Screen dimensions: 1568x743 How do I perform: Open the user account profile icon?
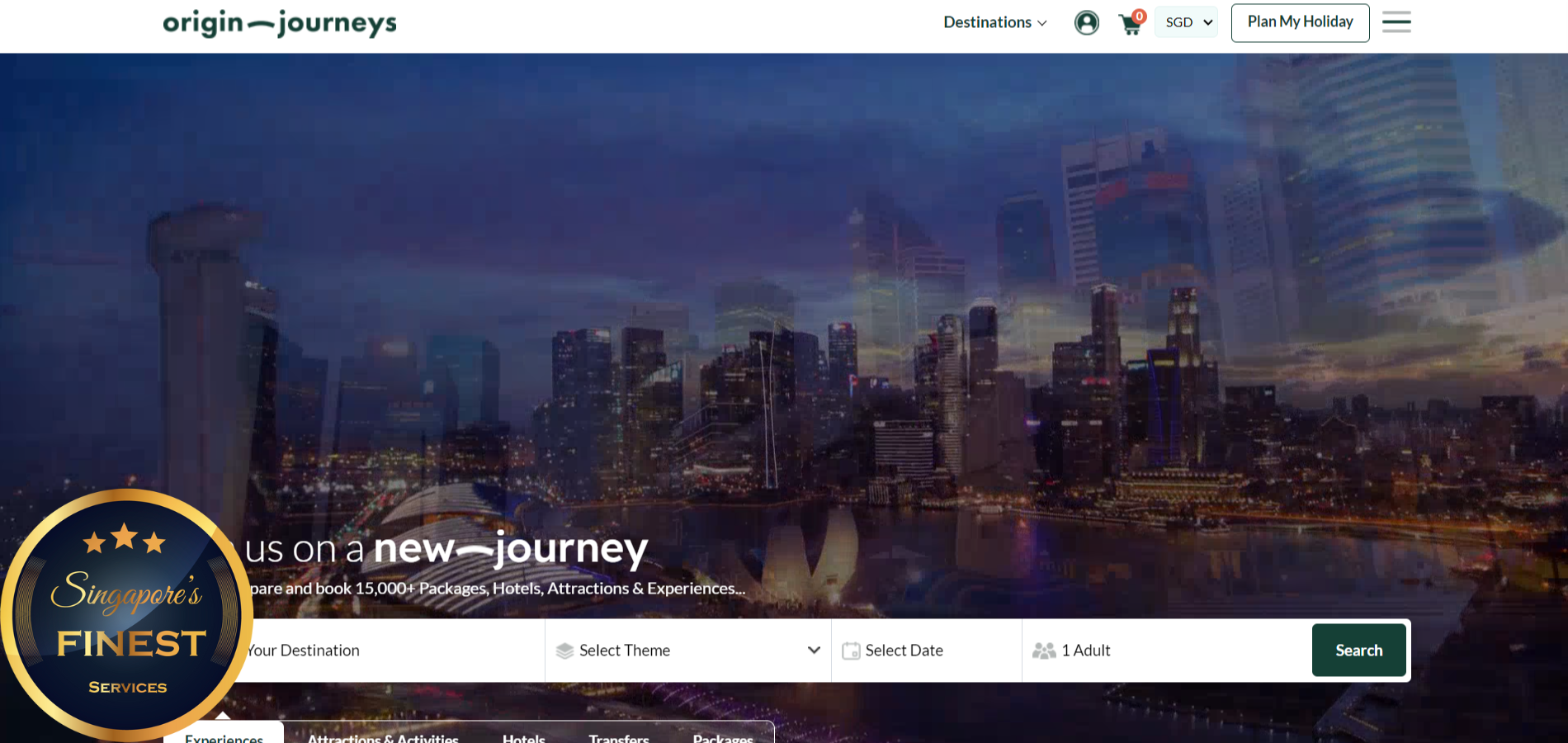tap(1086, 22)
